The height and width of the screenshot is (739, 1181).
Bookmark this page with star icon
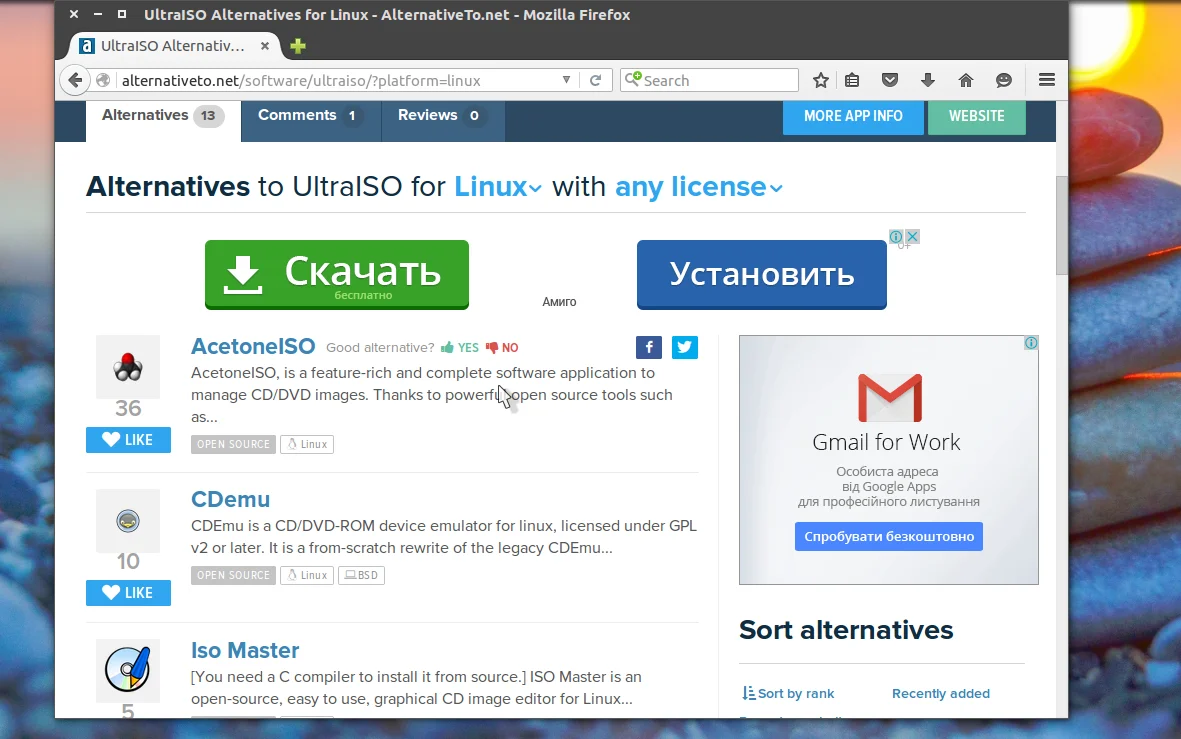(820, 80)
